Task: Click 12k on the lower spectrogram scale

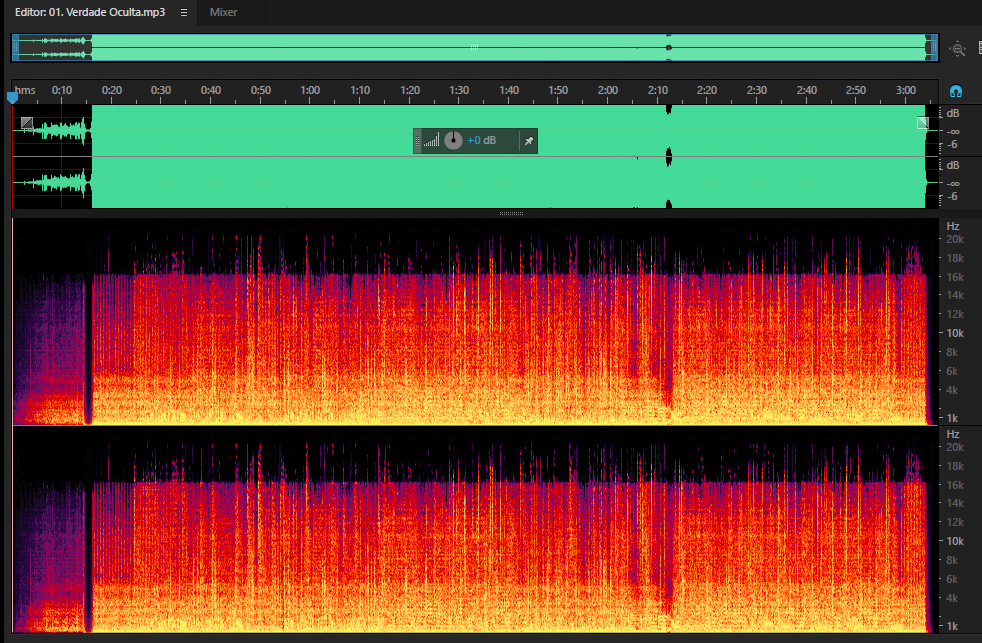Action: click(x=955, y=522)
